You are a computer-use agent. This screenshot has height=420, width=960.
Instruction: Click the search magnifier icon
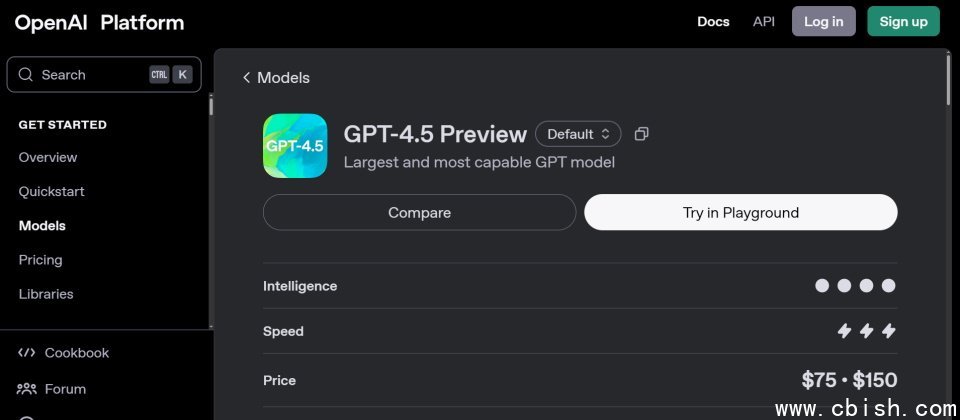point(25,75)
